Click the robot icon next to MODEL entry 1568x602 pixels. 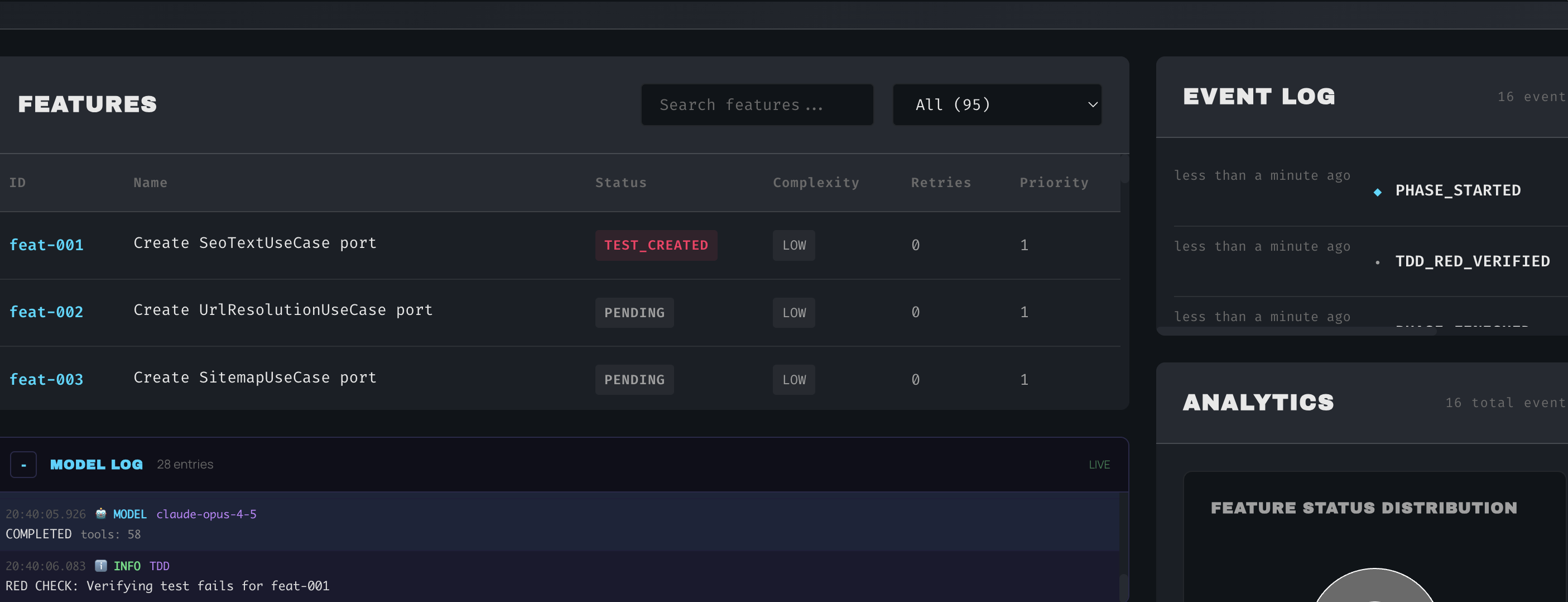point(100,514)
